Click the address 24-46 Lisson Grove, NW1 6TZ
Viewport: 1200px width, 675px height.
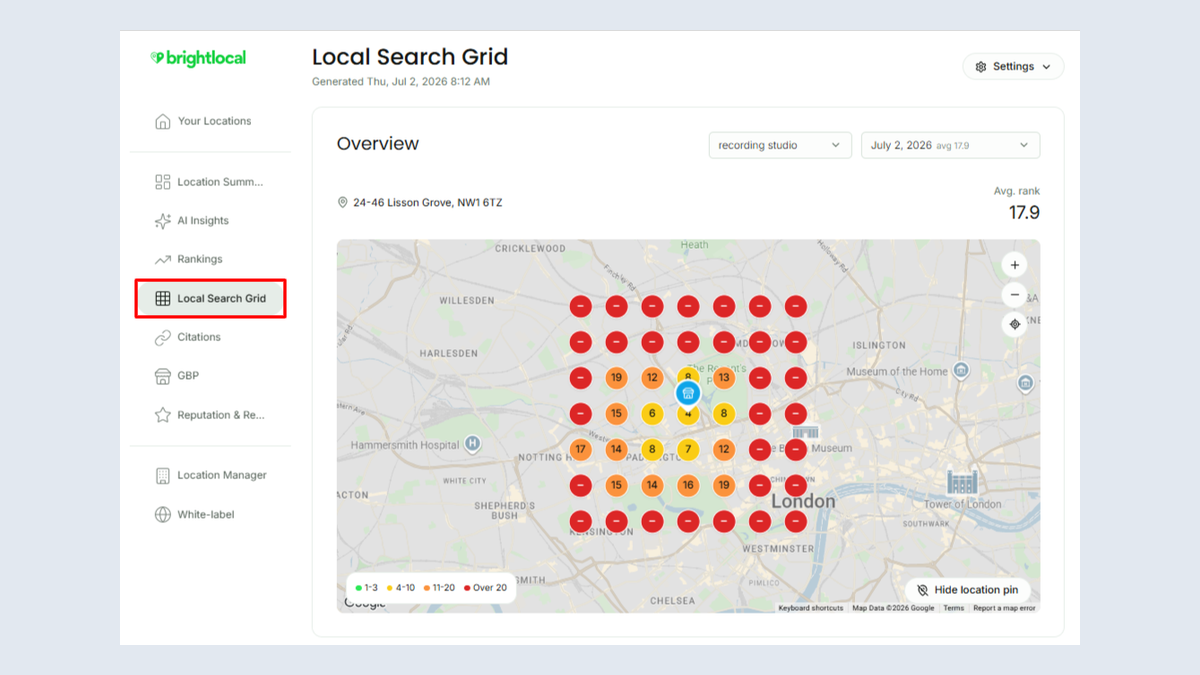click(428, 203)
